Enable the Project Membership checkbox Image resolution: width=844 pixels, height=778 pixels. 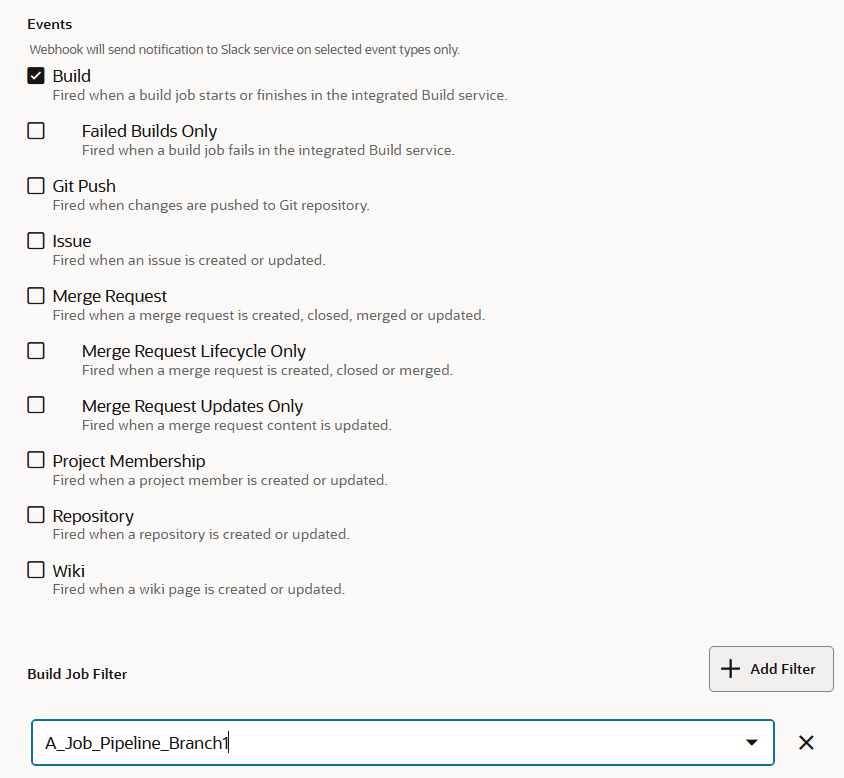(x=36, y=460)
